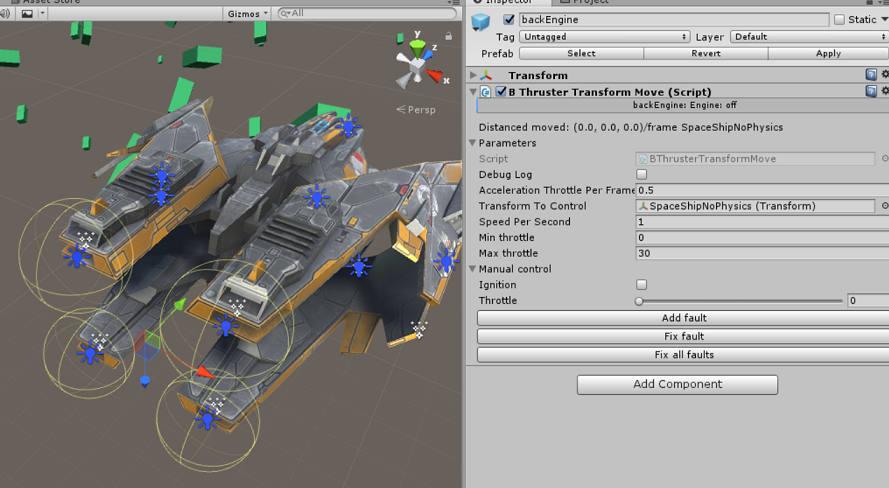Click the Transform component axes icon

point(486,75)
